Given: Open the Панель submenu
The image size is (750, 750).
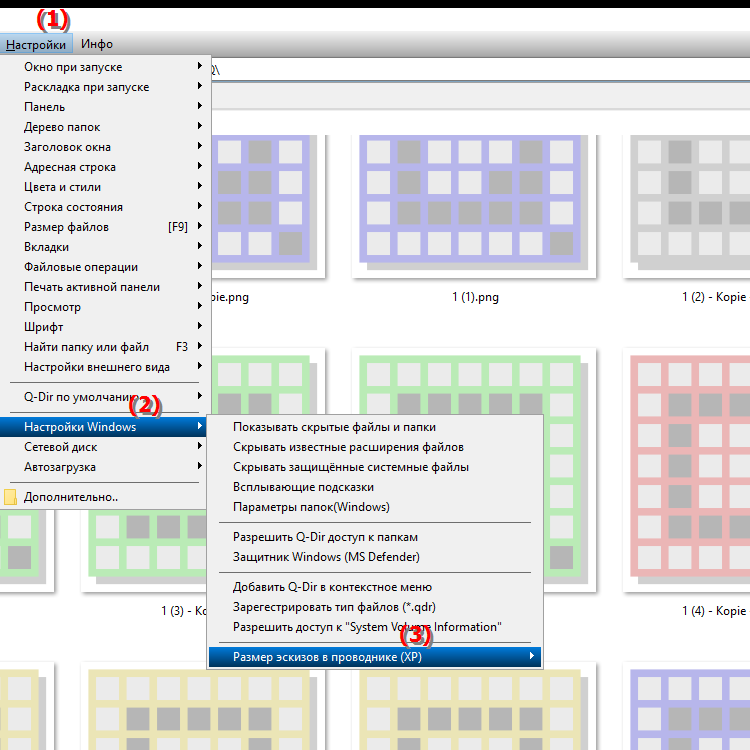Looking at the screenshot, I should click(106, 107).
